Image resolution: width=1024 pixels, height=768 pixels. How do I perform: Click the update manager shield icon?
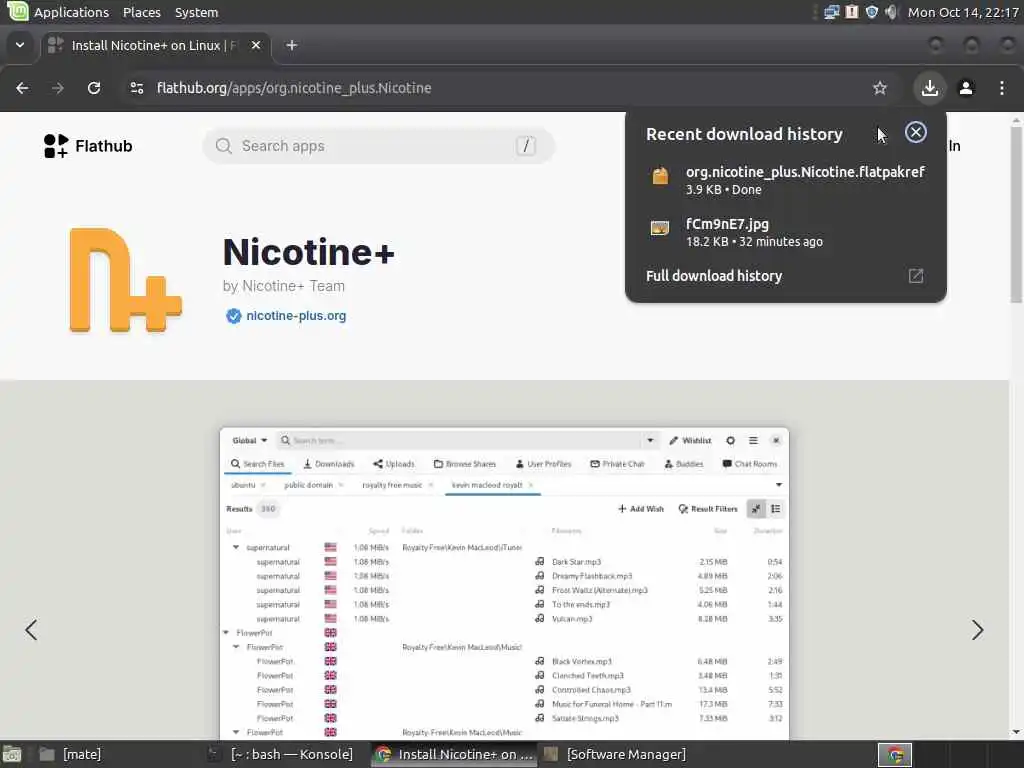coord(872,12)
